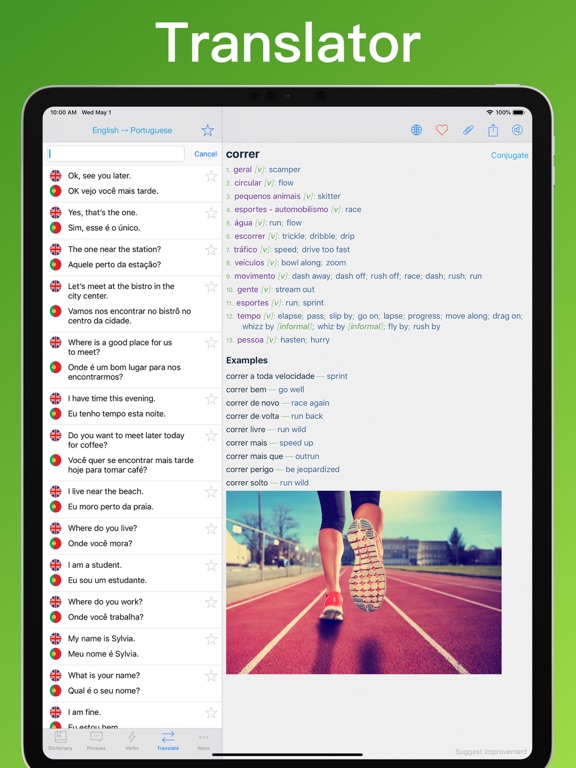Tap English → Portuguese language direction
Image resolution: width=576 pixels, height=768 pixels.
(132, 130)
